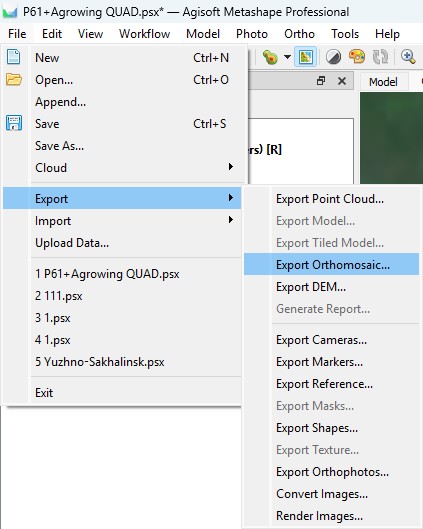Open the View menu
Image resolution: width=423 pixels, height=529 pixels.
(90, 34)
